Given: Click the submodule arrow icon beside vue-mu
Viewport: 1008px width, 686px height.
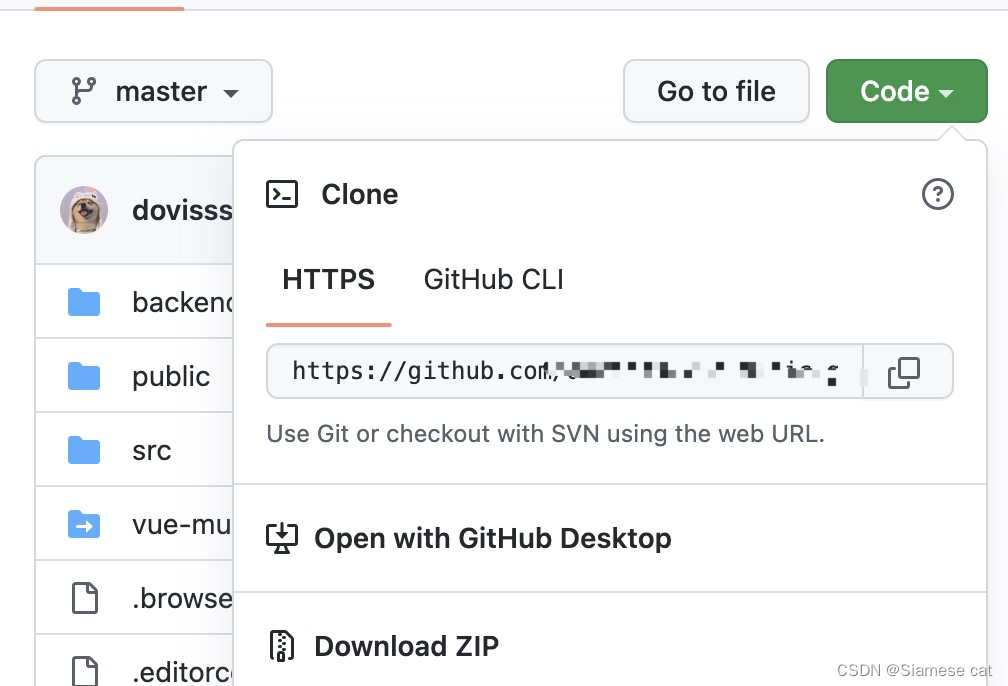Looking at the screenshot, I should pyautogui.click(x=84, y=523).
